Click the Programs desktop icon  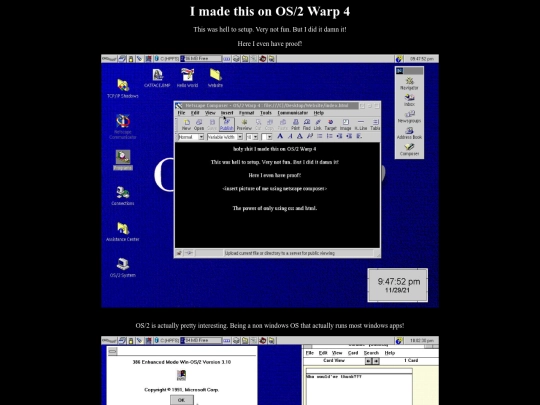point(123,160)
